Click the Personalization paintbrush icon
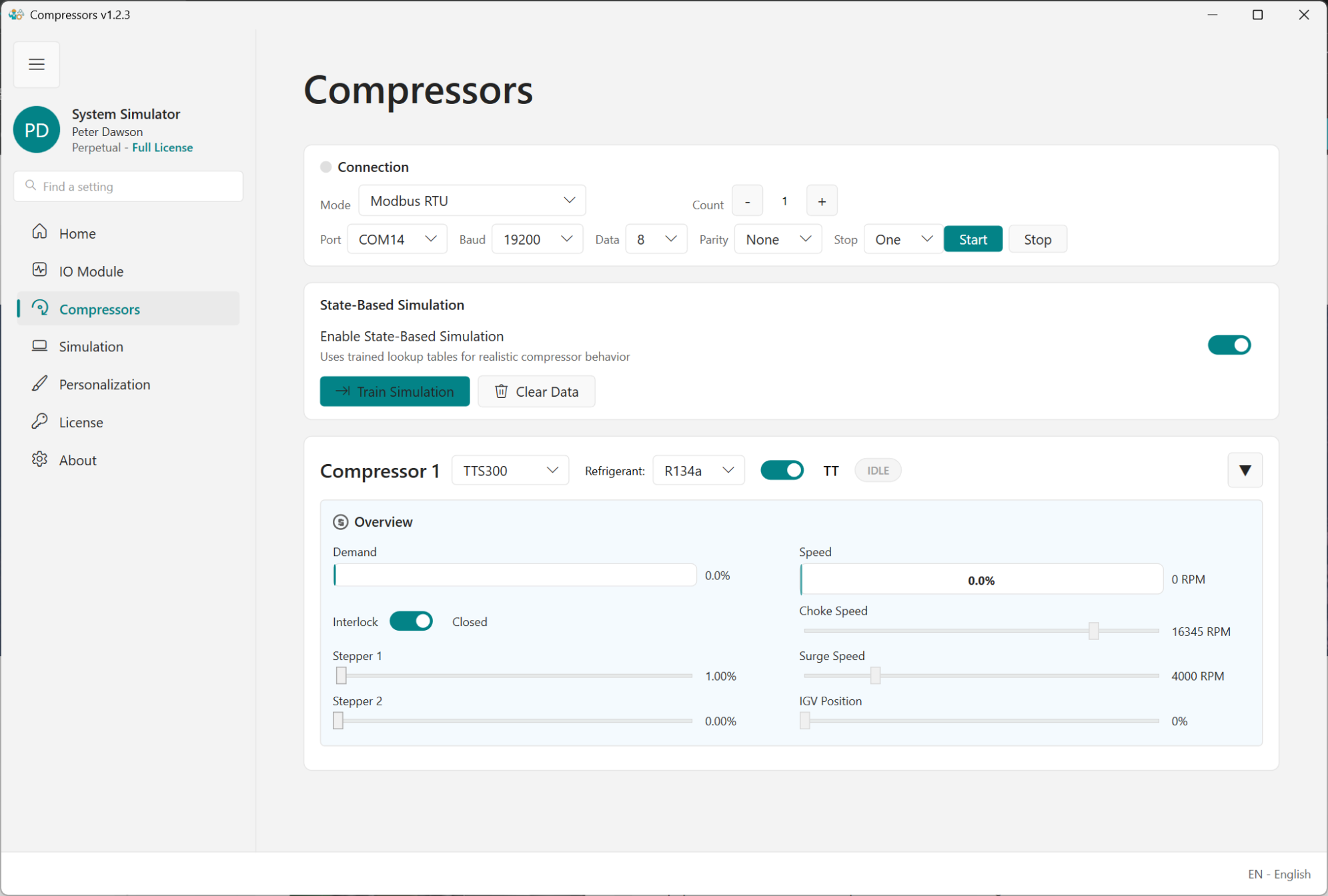 click(x=40, y=384)
